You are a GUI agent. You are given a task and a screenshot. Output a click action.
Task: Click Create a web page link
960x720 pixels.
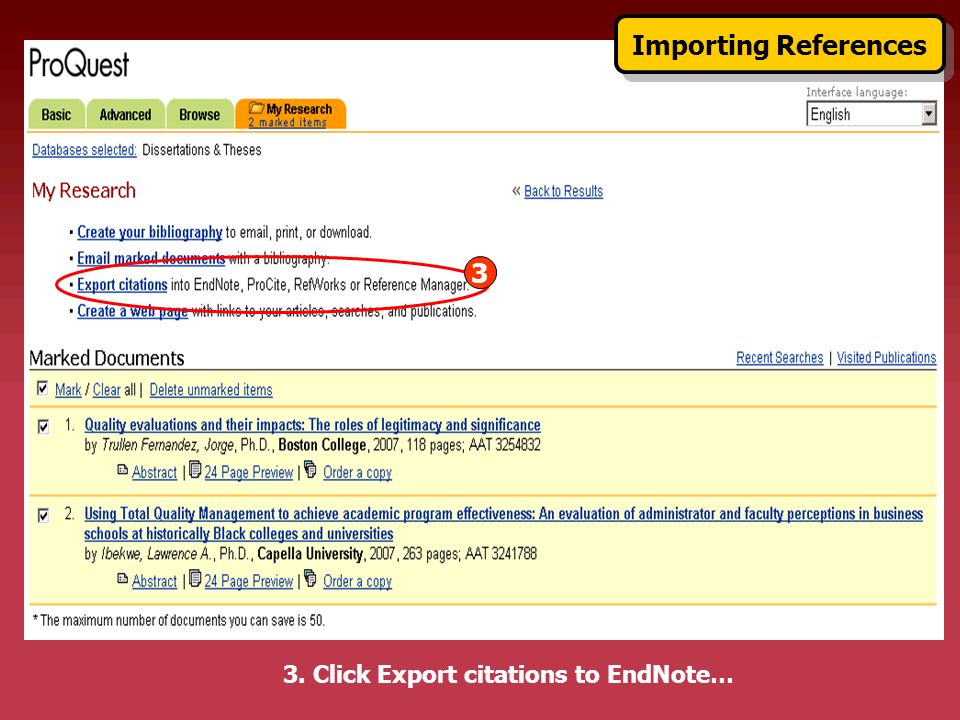point(132,311)
